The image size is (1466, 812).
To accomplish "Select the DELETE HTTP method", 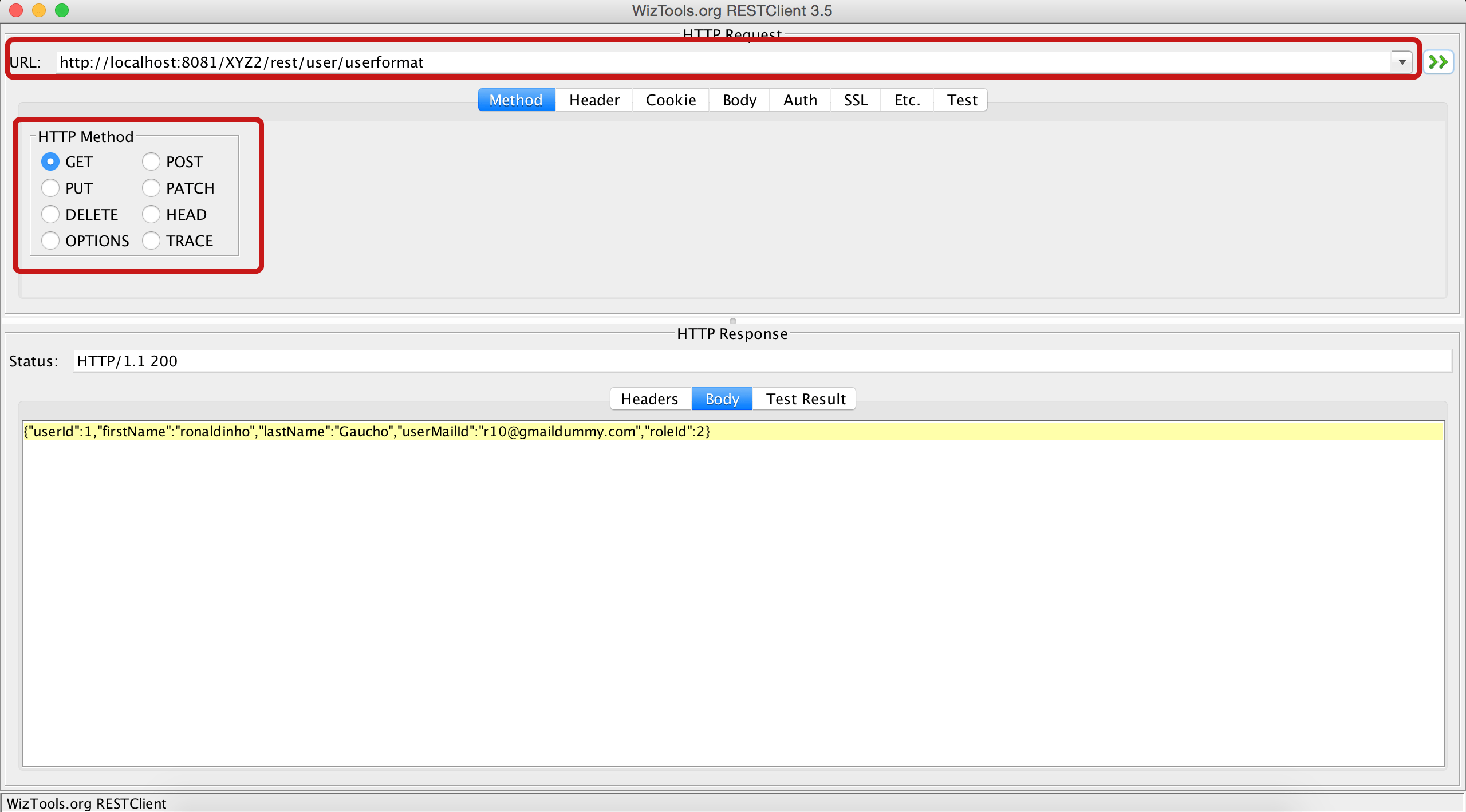I will [x=50, y=214].
